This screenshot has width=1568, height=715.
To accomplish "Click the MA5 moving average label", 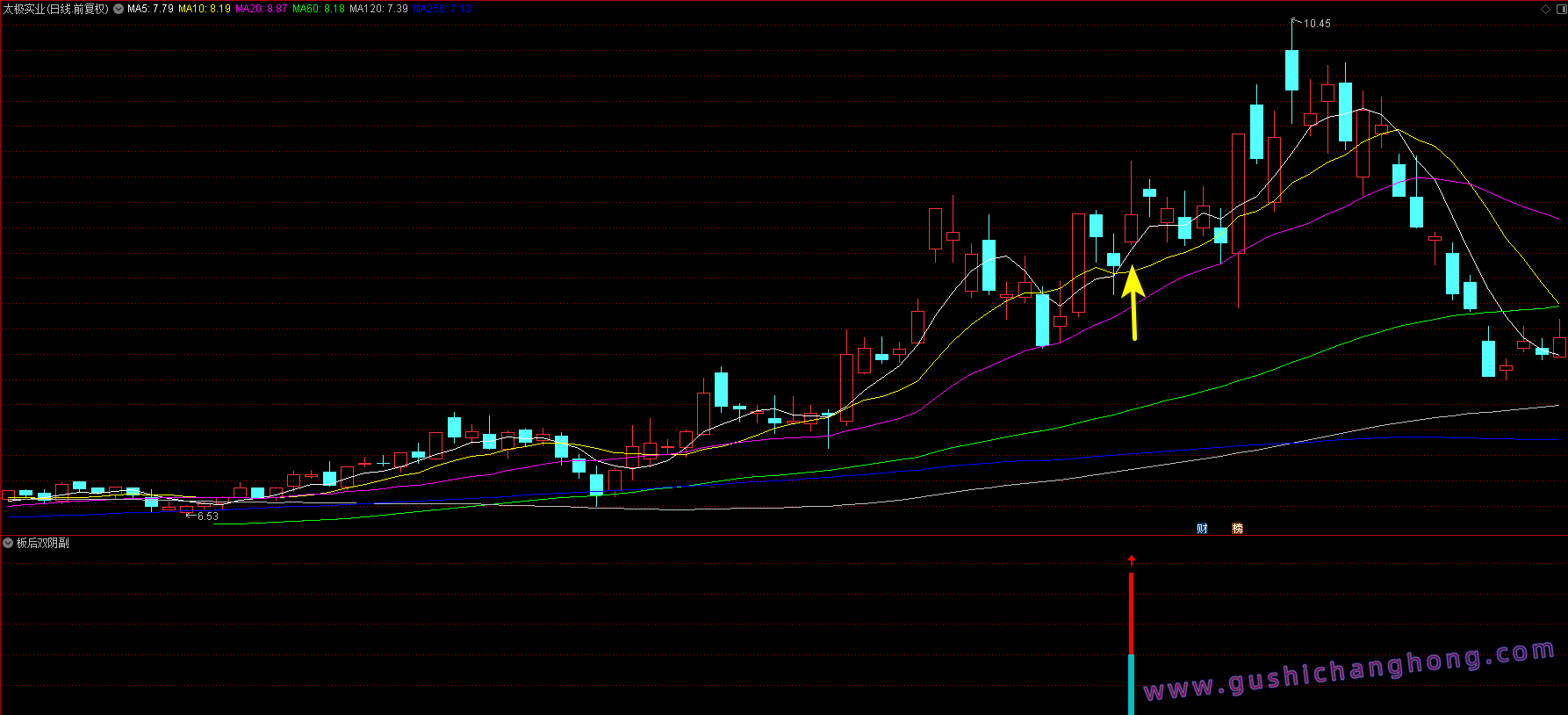I will [150, 9].
